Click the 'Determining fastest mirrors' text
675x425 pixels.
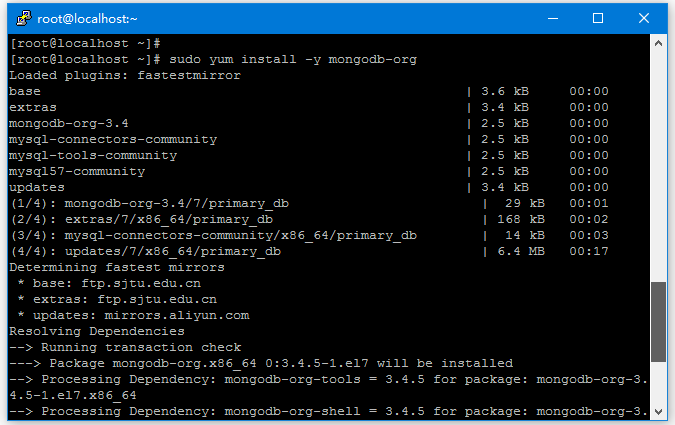[x=117, y=267]
